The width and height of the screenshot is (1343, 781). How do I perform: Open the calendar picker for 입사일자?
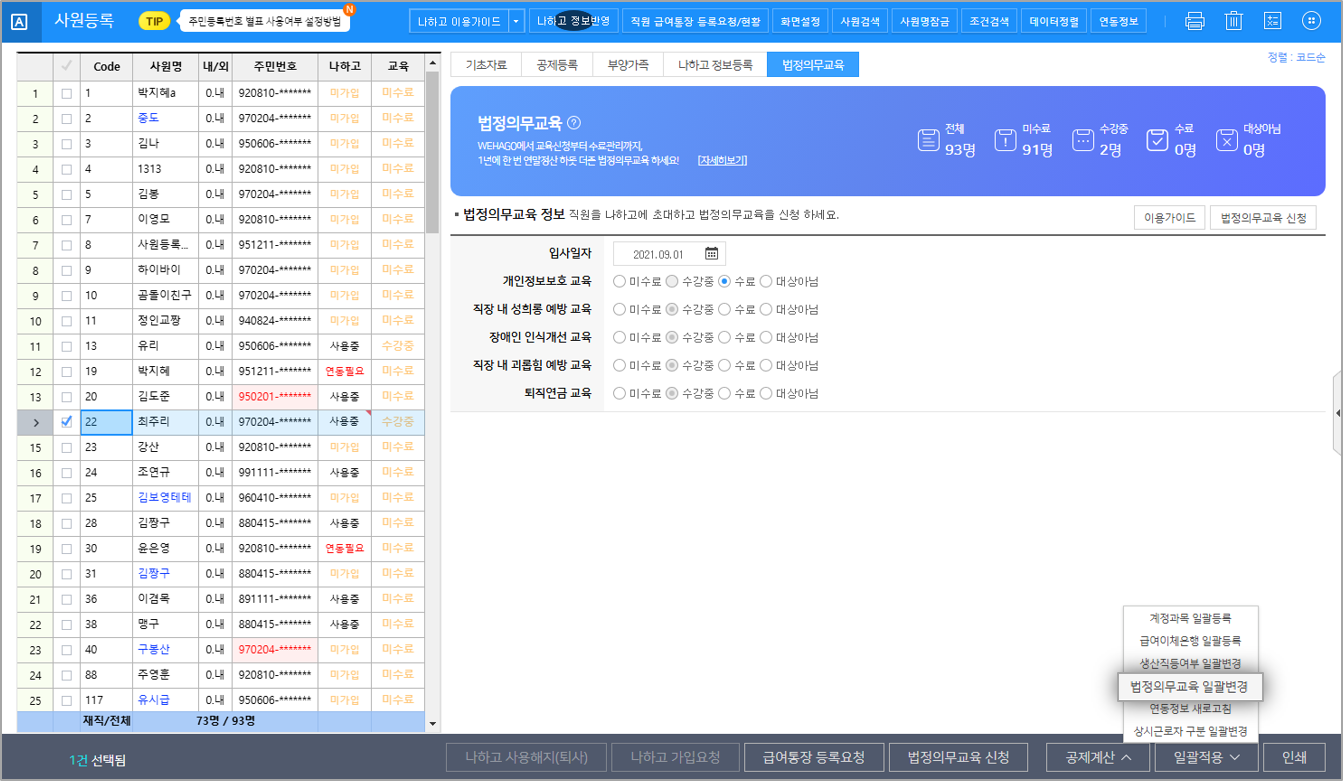pos(711,254)
